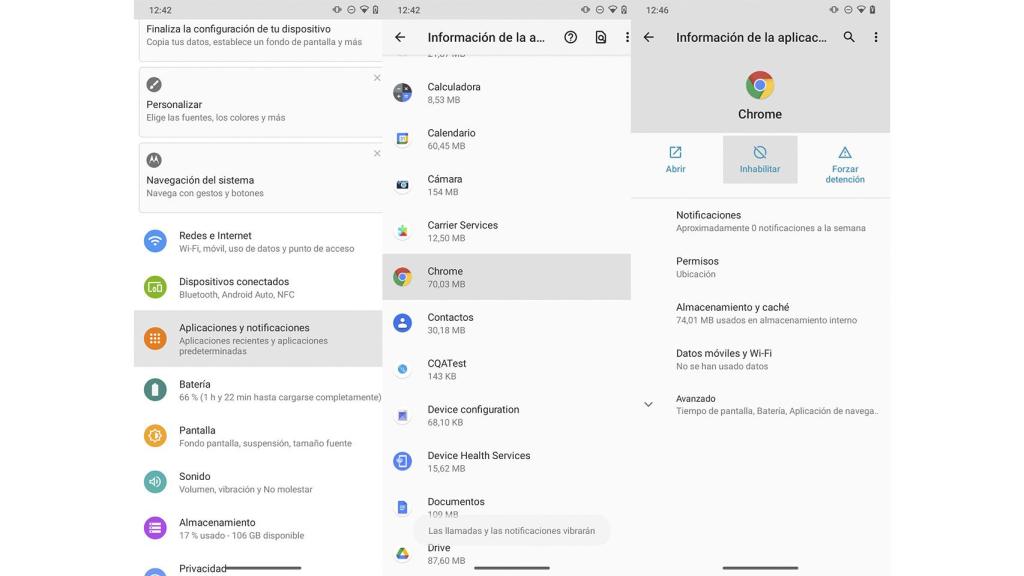
Task: Click the Redes e Internet settings icon
Action: 155,240
